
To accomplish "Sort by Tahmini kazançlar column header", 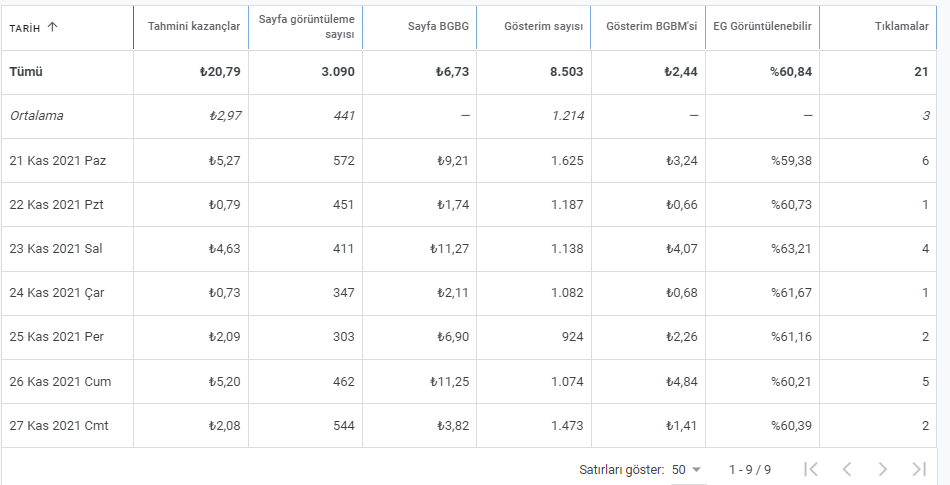I will tap(194, 26).
